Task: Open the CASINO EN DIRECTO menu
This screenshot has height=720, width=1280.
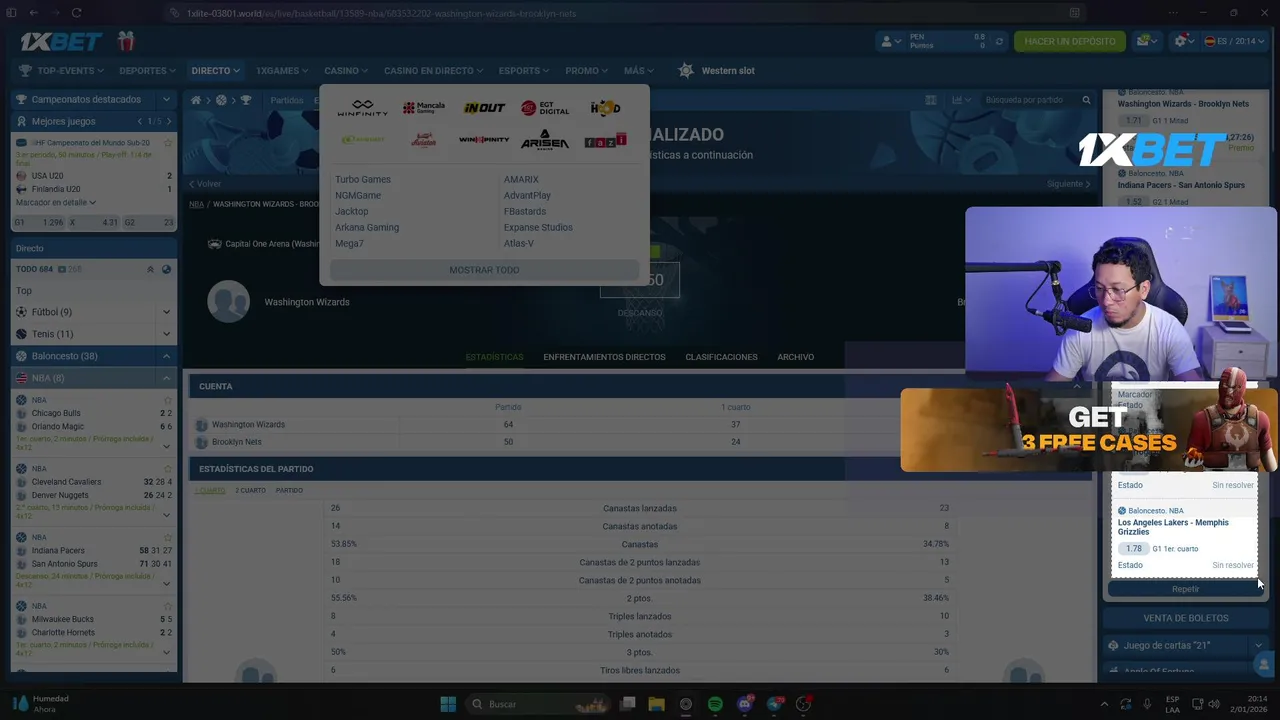Action: pyautogui.click(x=433, y=71)
